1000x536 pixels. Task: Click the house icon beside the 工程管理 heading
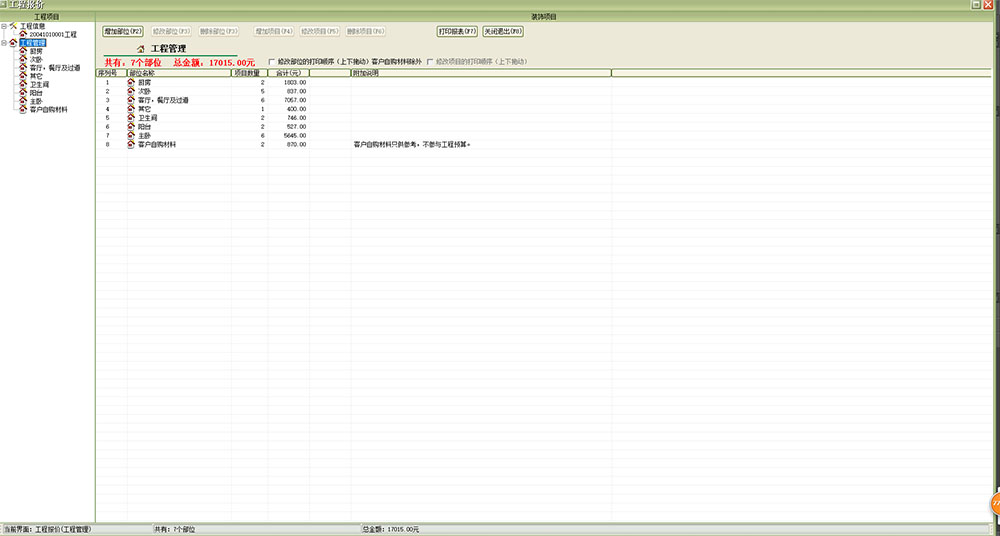tap(140, 48)
